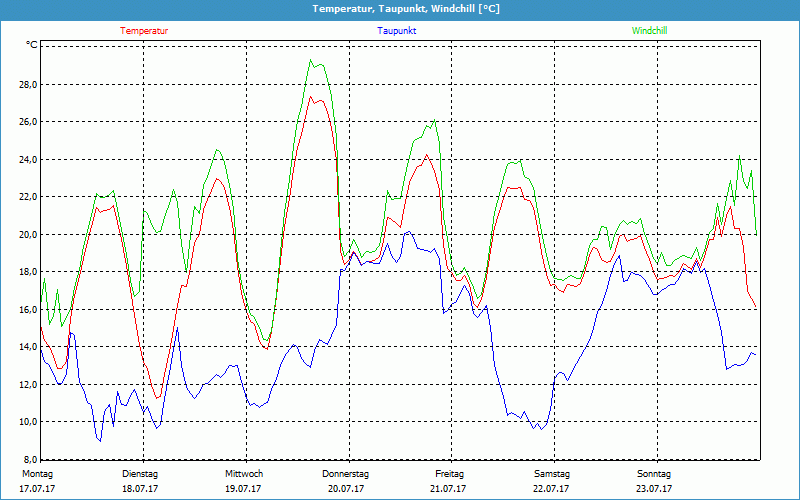Click the 'Mittwoch' day label
Image resolution: width=800 pixels, height=500 pixels.
pos(244,474)
